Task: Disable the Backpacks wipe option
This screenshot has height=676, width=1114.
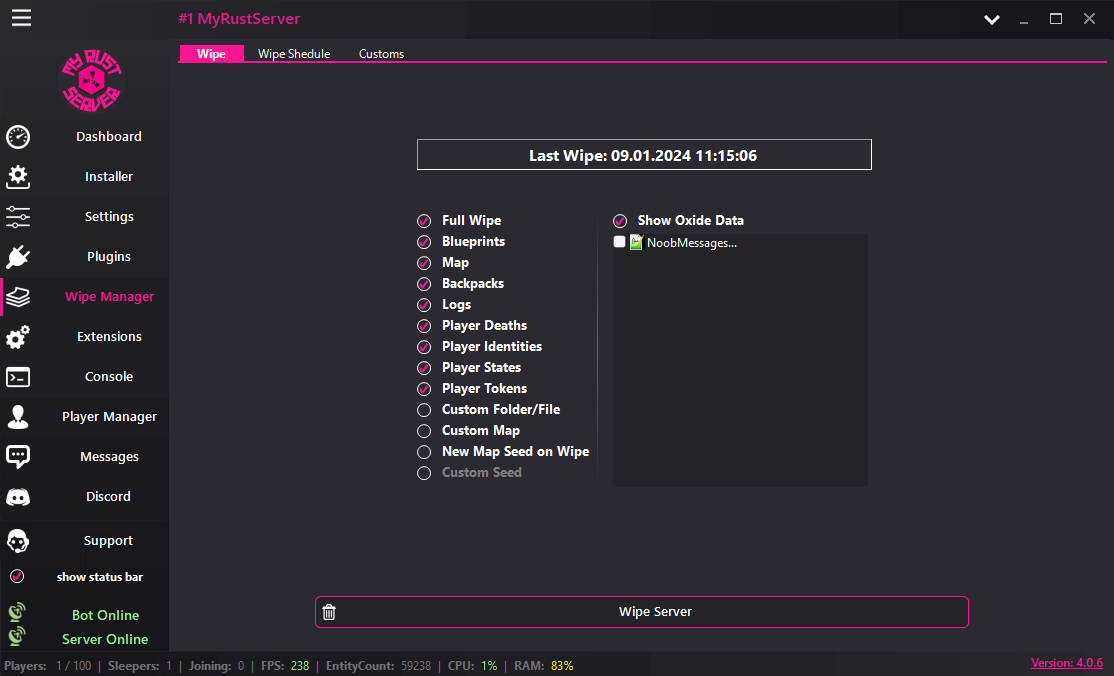Action: (423, 283)
